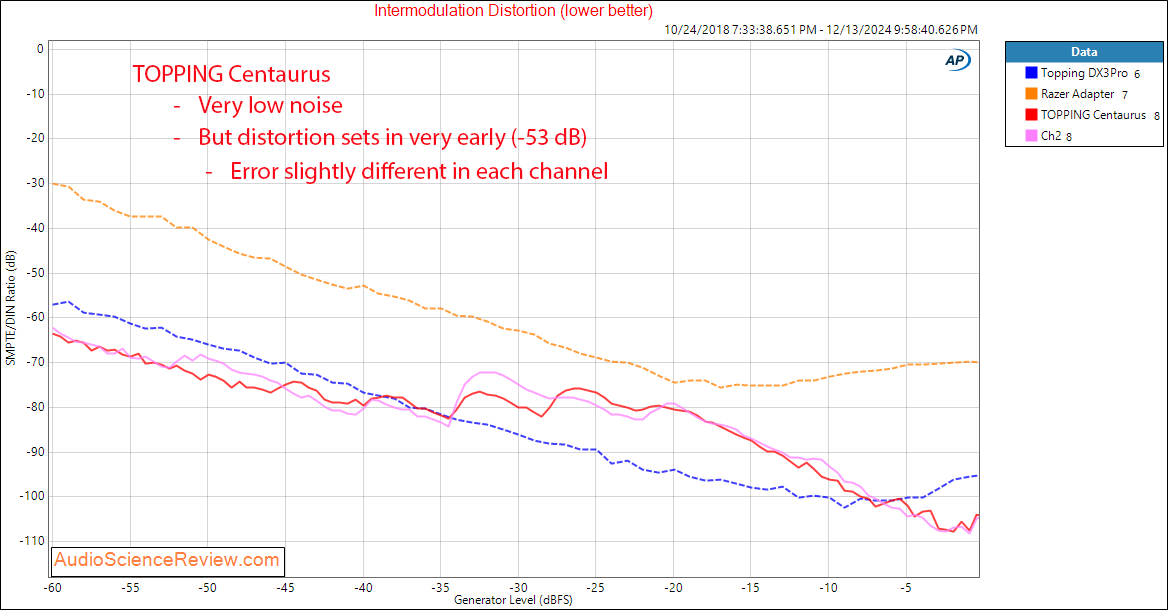
Task: Click the pink Ch2 legend swatch
Action: (x=1032, y=136)
